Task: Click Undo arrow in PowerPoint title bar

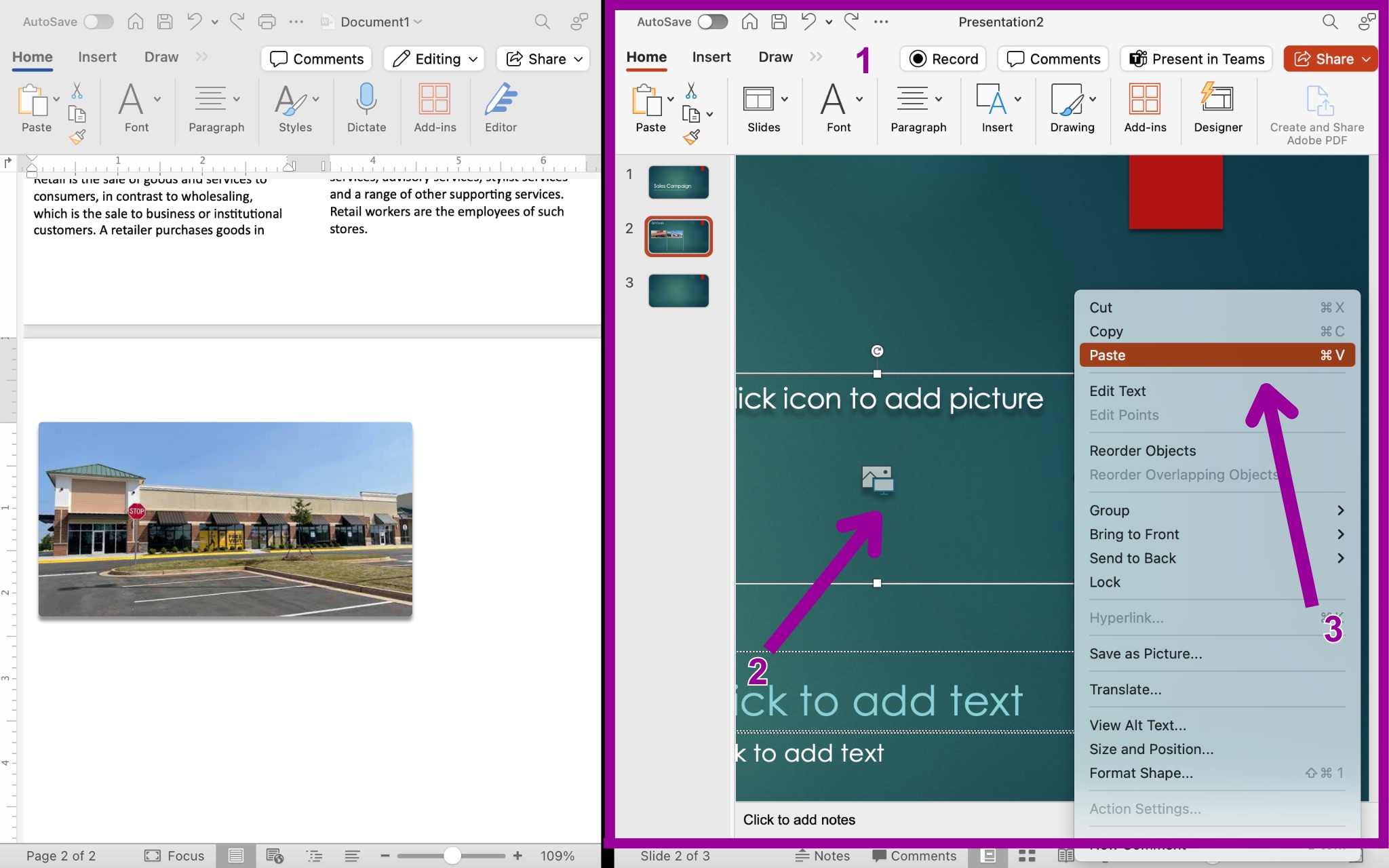Action: tap(808, 22)
